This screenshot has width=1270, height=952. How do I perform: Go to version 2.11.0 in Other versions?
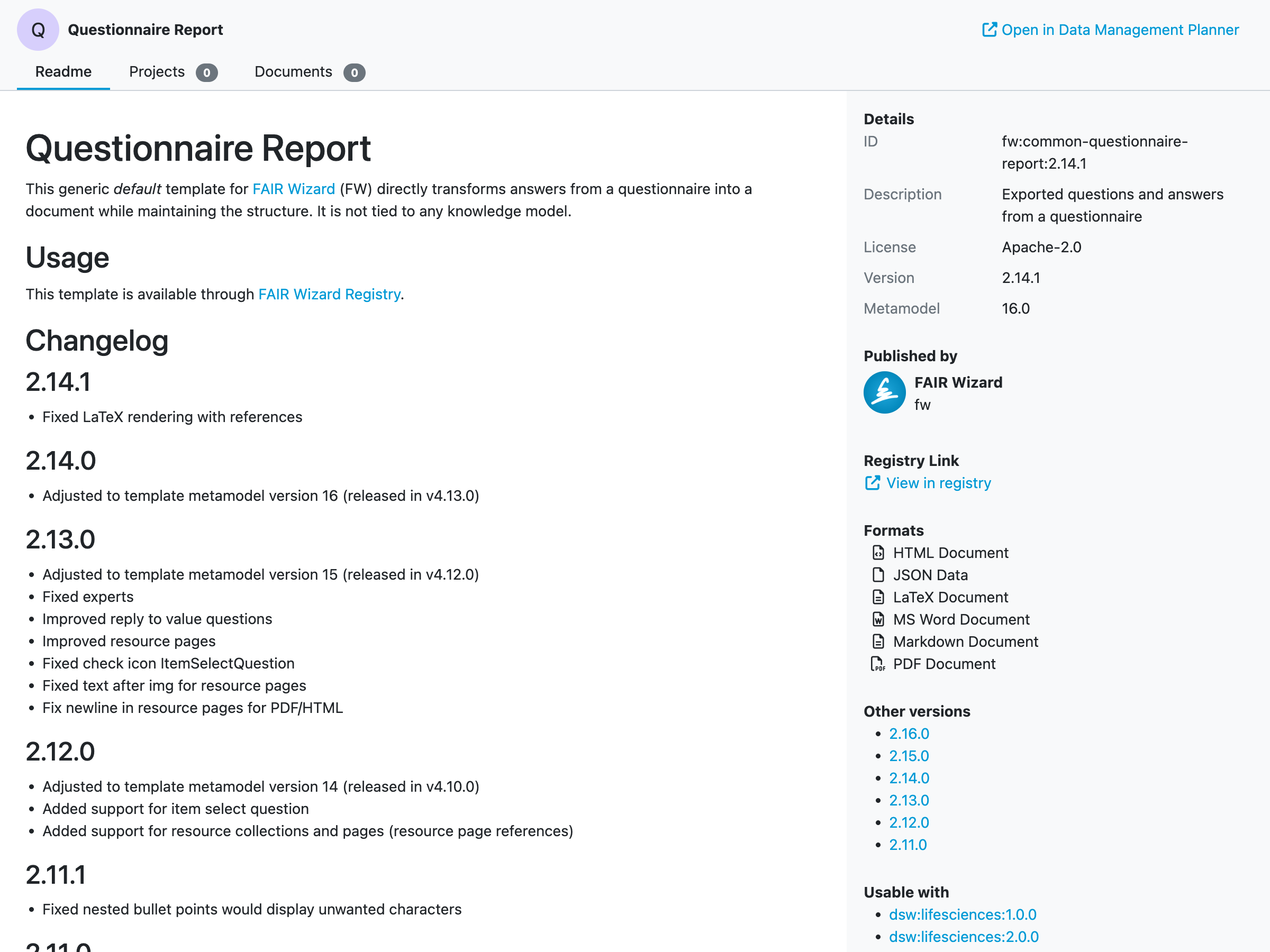click(908, 845)
